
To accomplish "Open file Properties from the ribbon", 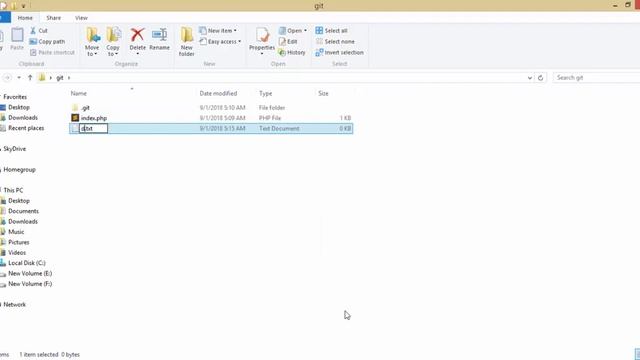I will 262,41.
